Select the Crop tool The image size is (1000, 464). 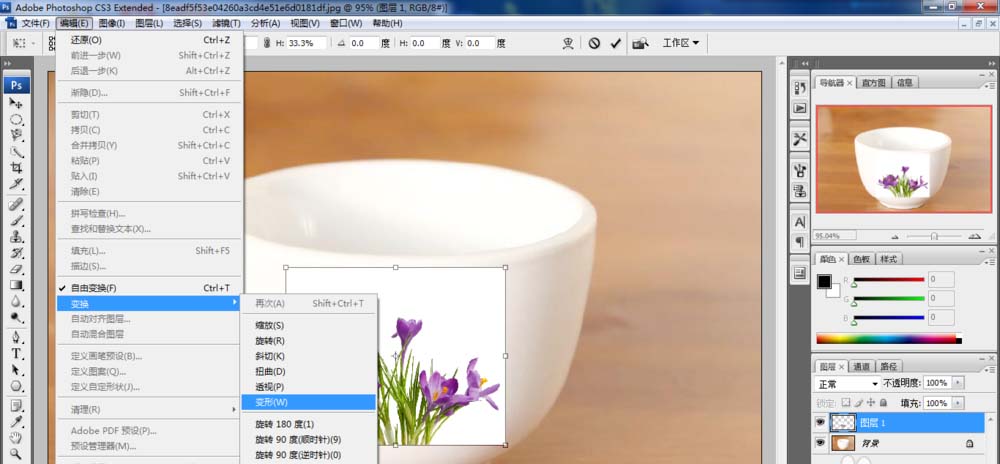point(16,168)
